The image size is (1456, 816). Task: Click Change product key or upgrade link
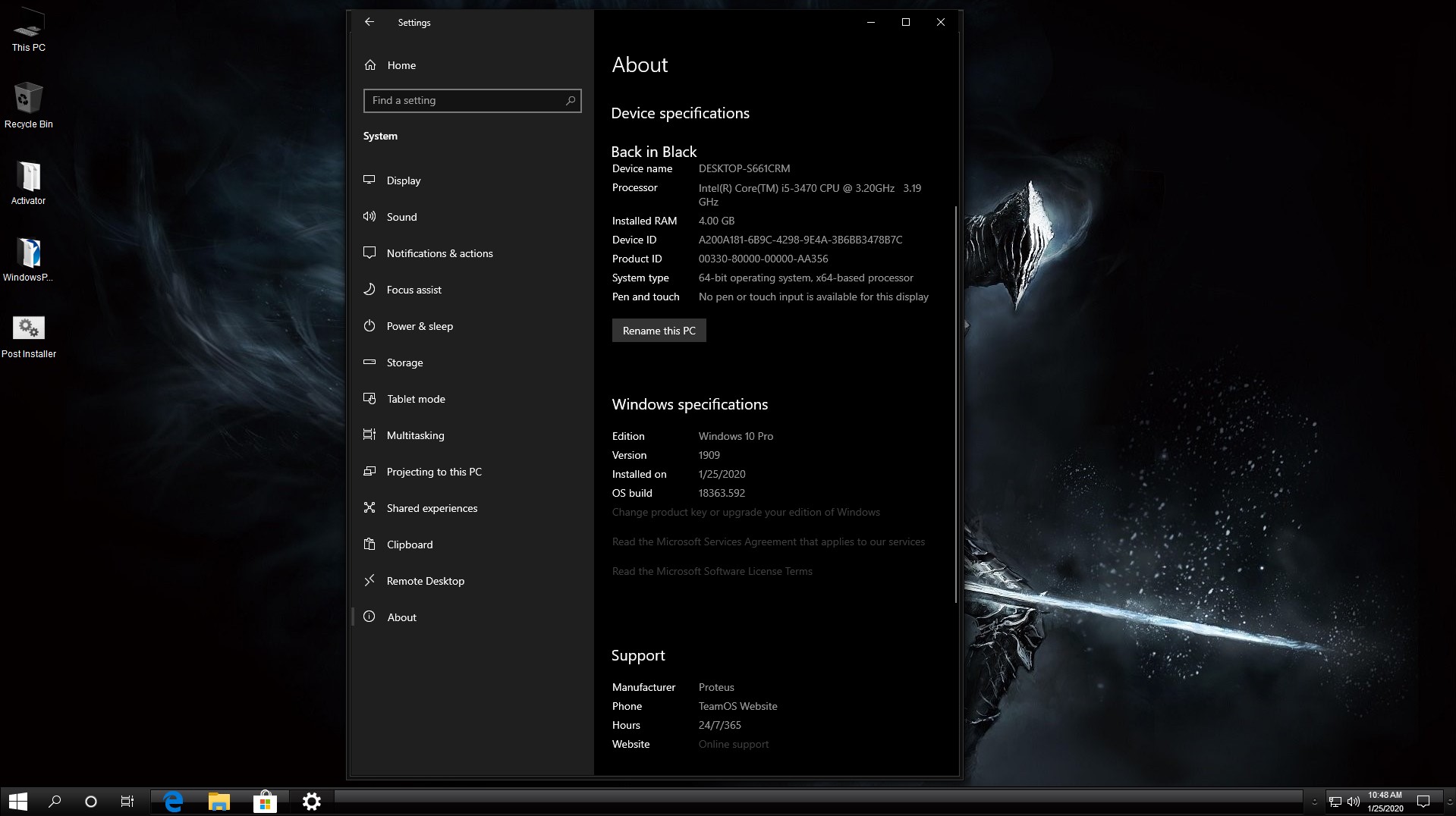coord(746,513)
